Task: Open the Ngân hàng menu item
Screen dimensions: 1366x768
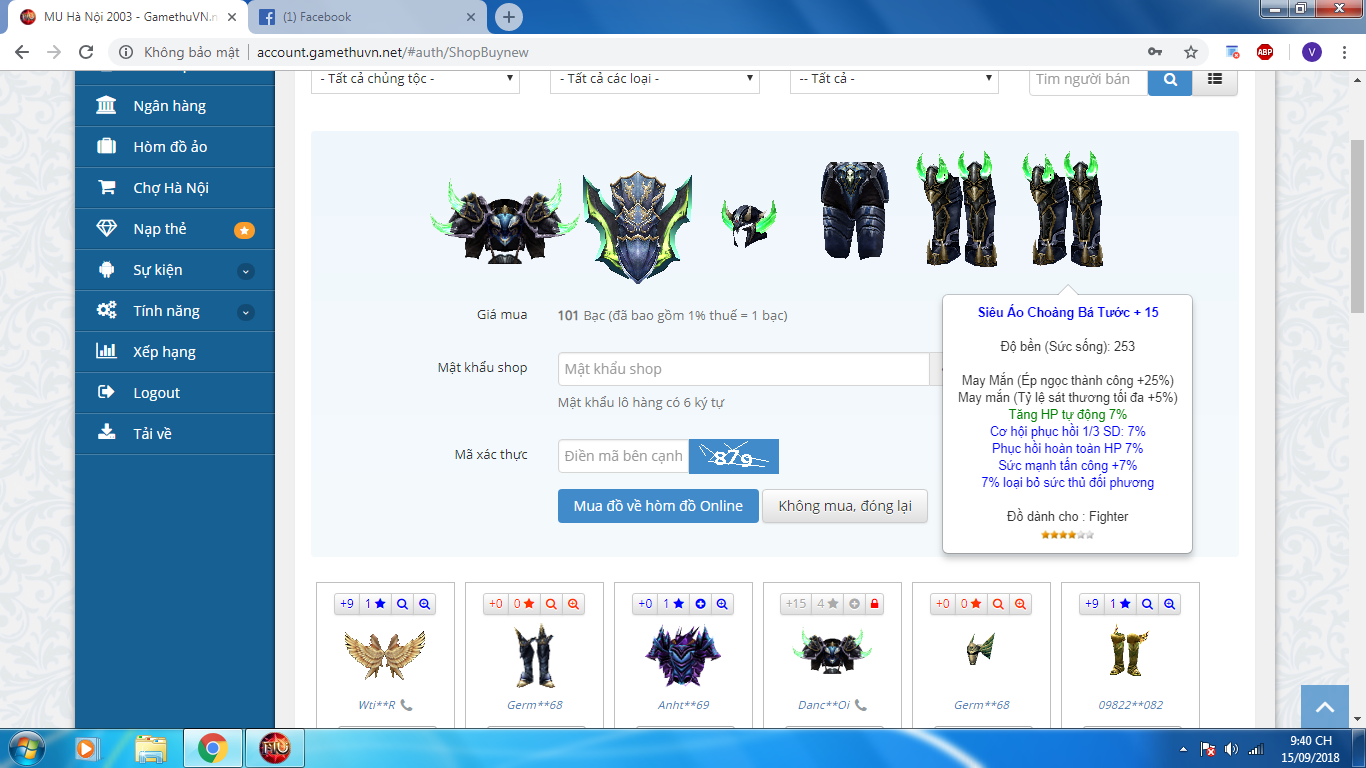Action: pyautogui.click(x=174, y=106)
